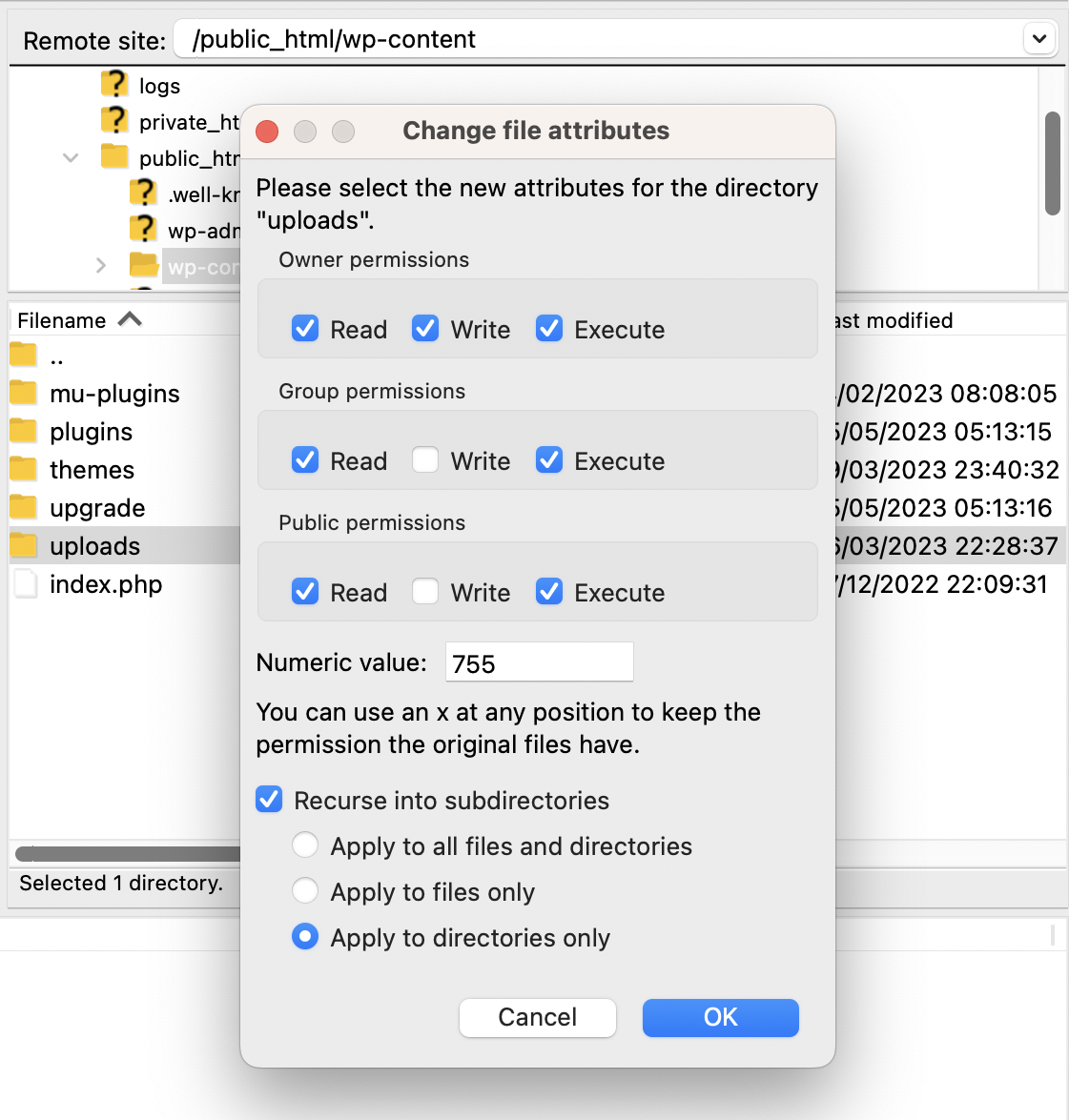Screen dimensions: 1069x1120
Task: Click the uploads folder icon
Action: click(x=24, y=545)
